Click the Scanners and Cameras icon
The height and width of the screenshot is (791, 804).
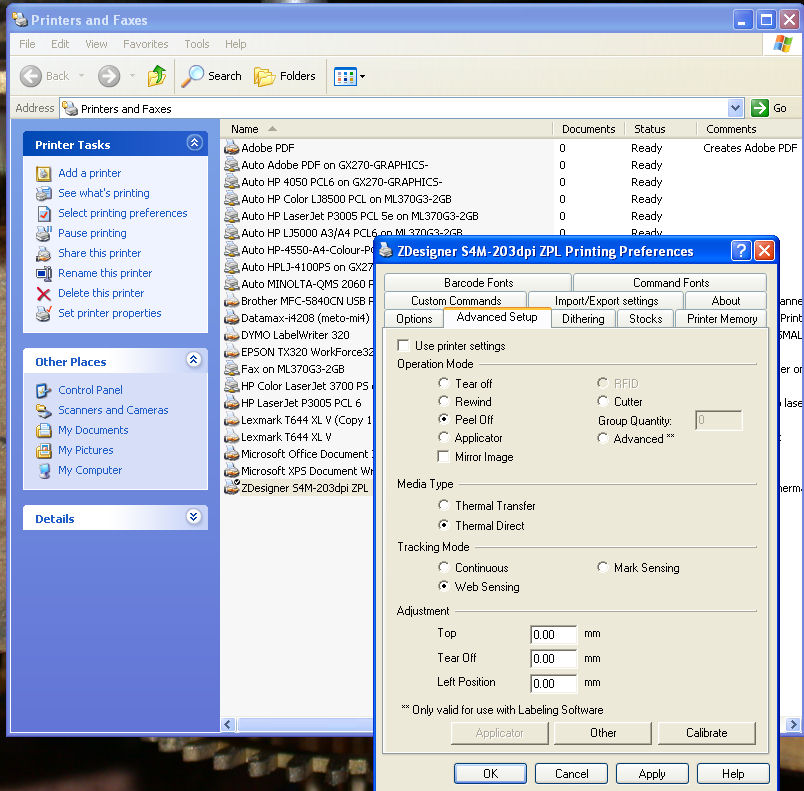point(44,411)
